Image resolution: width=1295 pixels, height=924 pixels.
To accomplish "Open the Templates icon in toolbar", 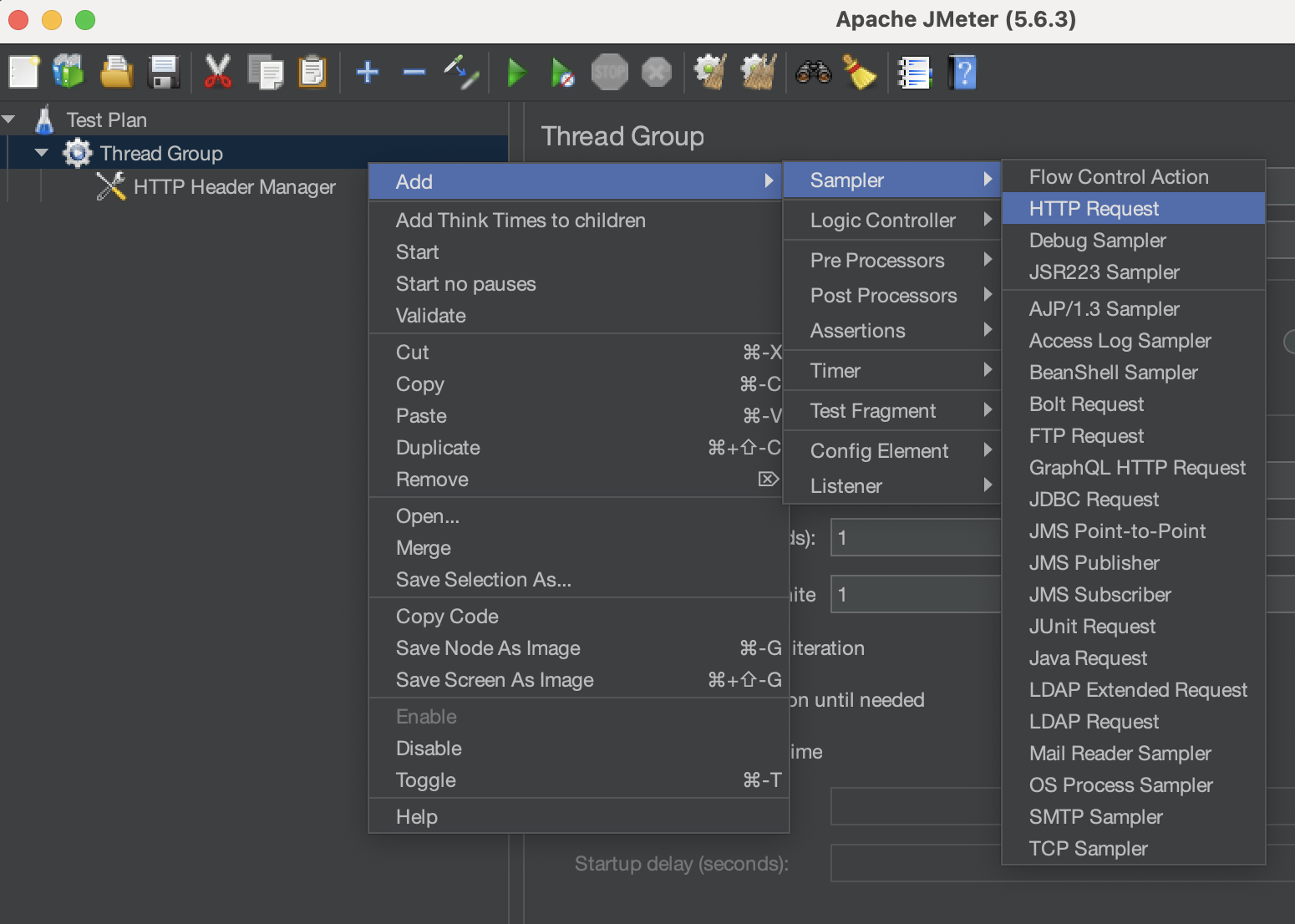I will click(69, 72).
